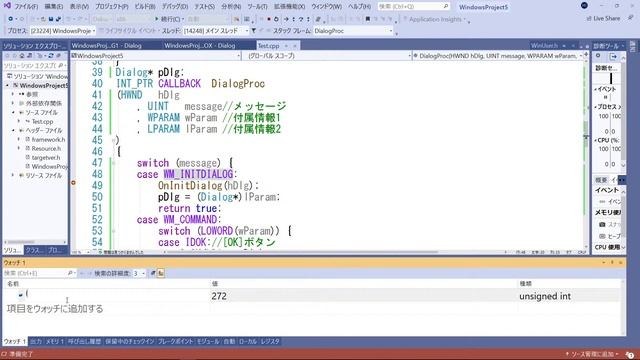The width and height of the screenshot is (640, 360).
Task: Open the ヘルプ(H) menu
Action: click(x=360, y=7)
